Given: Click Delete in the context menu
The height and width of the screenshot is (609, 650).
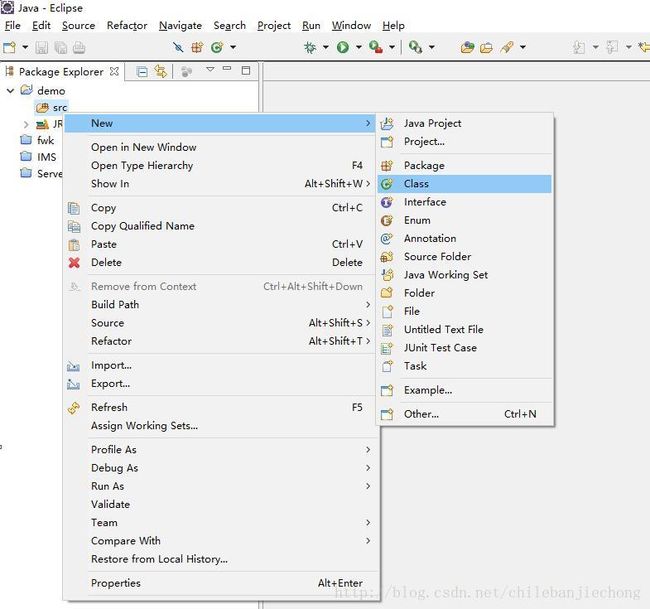Looking at the screenshot, I should tap(220, 262).
